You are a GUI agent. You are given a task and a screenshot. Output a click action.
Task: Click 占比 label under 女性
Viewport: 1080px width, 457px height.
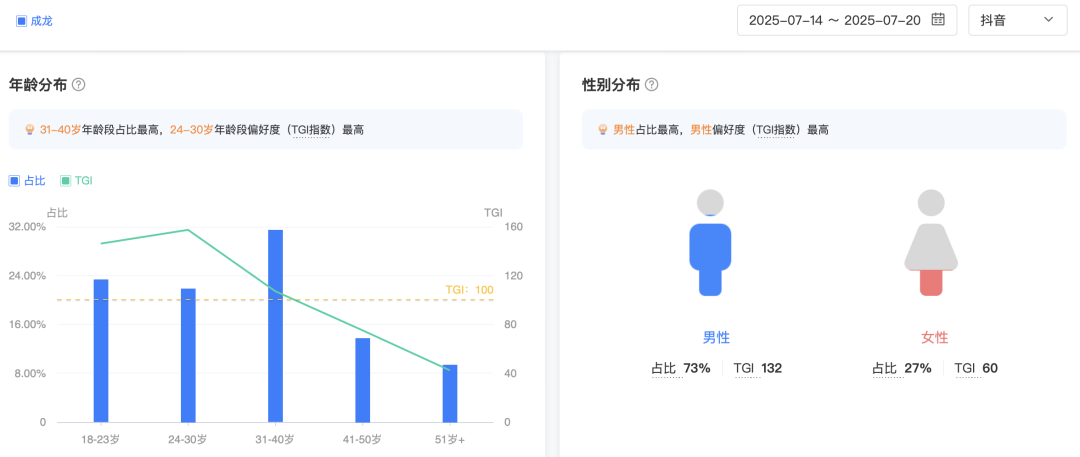[x=884, y=369]
